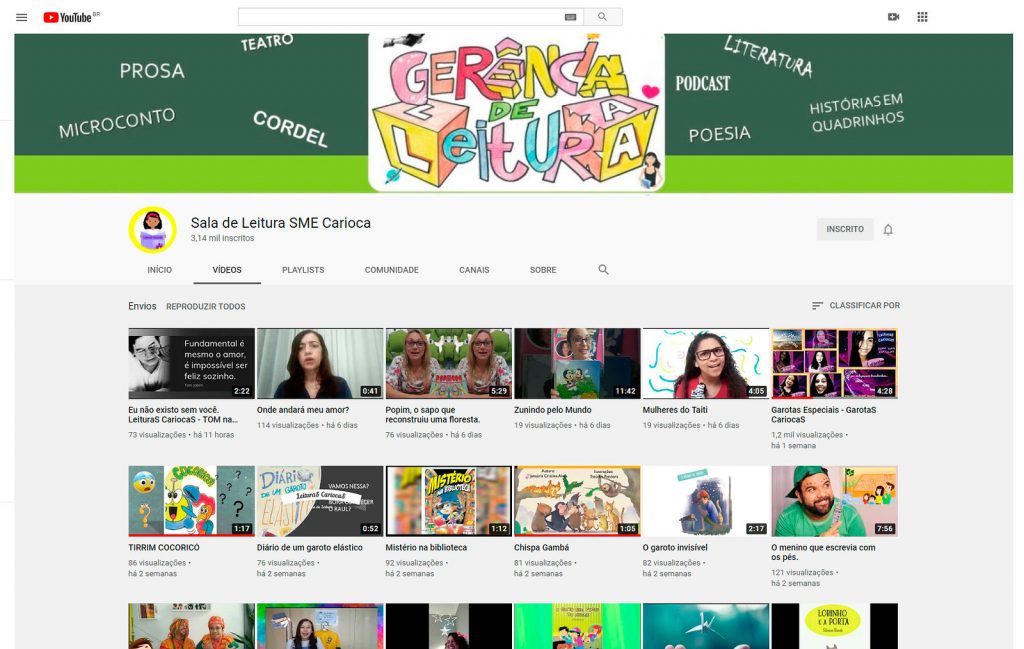Open the create video camera icon
The height and width of the screenshot is (649, 1024).
[893, 17]
